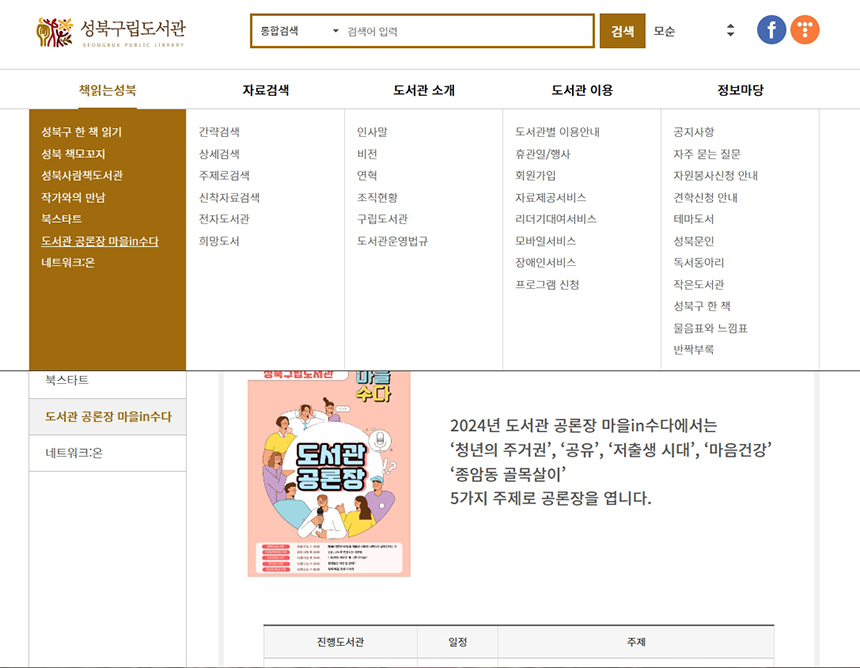Go to 공지사항 notices
This screenshot has height=668, width=860.
click(693, 132)
